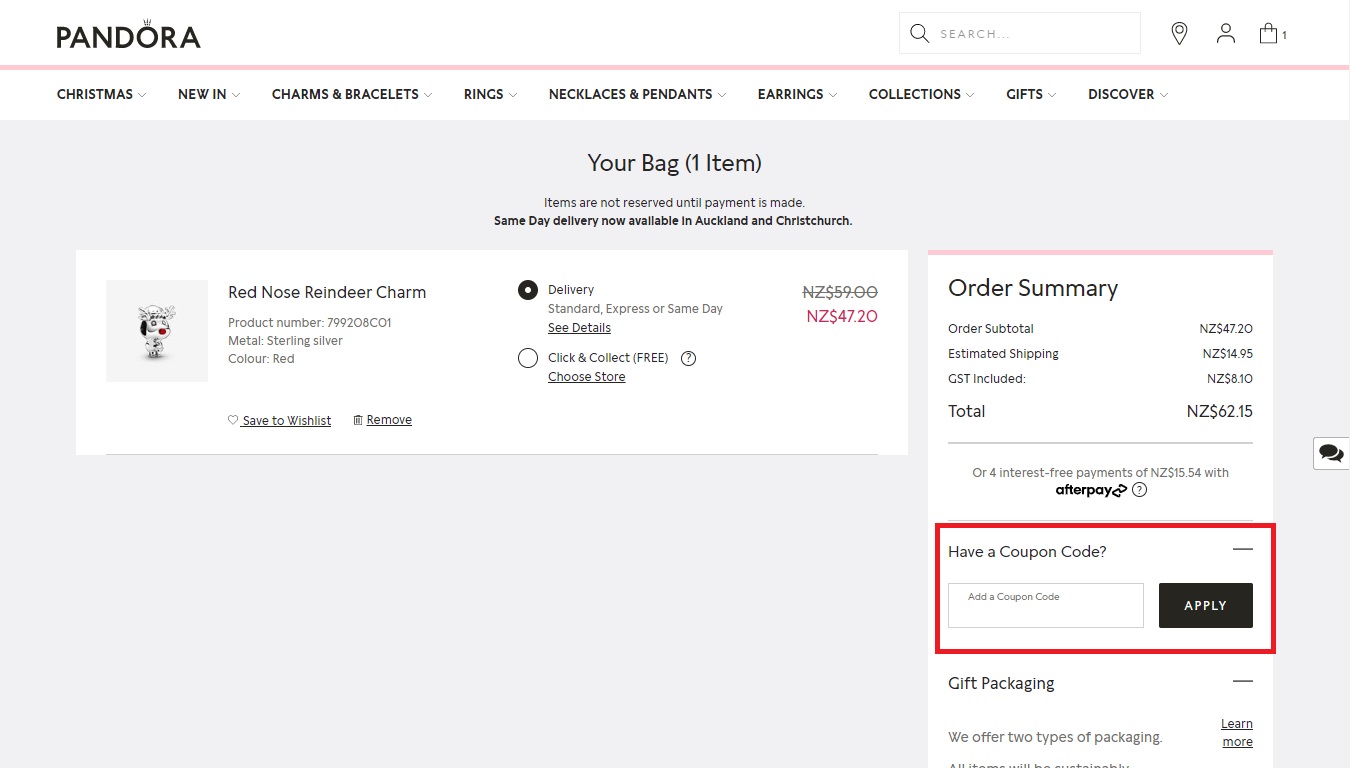Screen dimensions: 1350x768
Task: Remove the Red Nose Reindeer Charm
Action: coord(382,420)
